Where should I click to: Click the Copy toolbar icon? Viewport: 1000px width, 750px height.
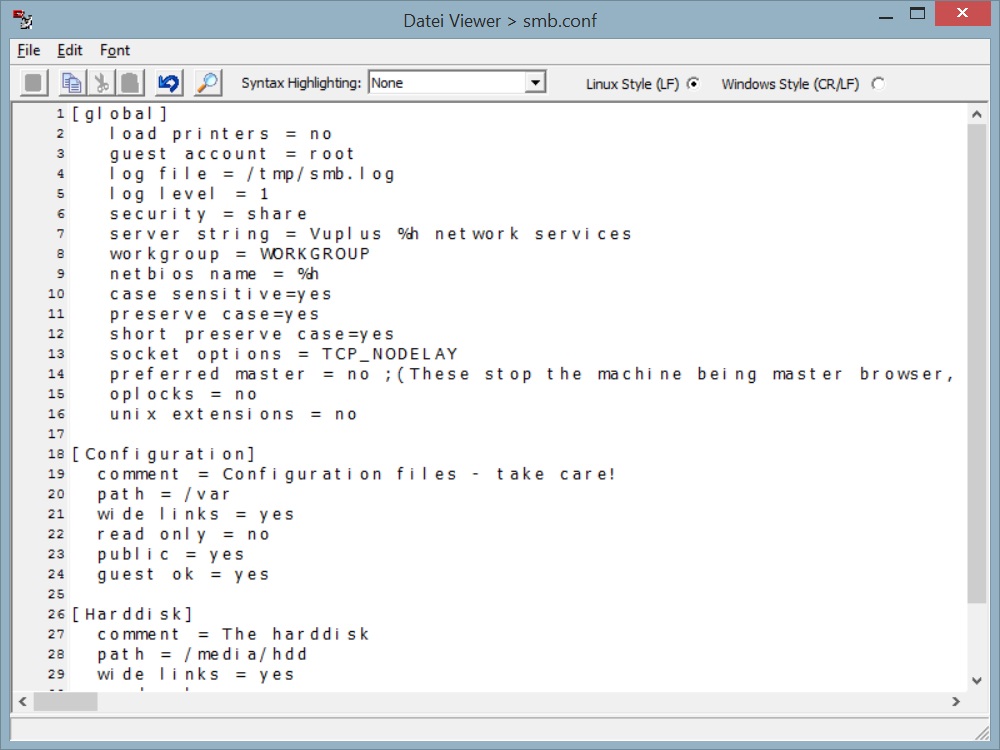pos(71,83)
